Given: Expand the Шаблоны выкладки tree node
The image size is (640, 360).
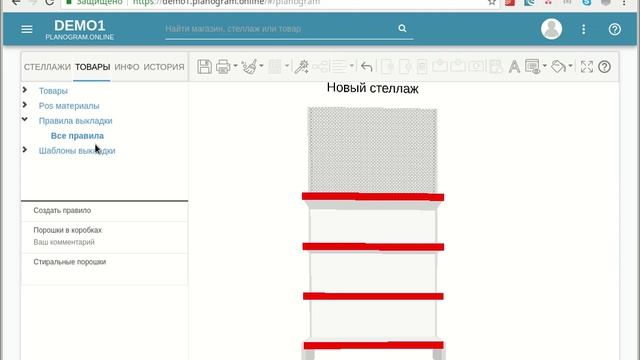Looking at the screenshot, I should click(x=25, y=150).
